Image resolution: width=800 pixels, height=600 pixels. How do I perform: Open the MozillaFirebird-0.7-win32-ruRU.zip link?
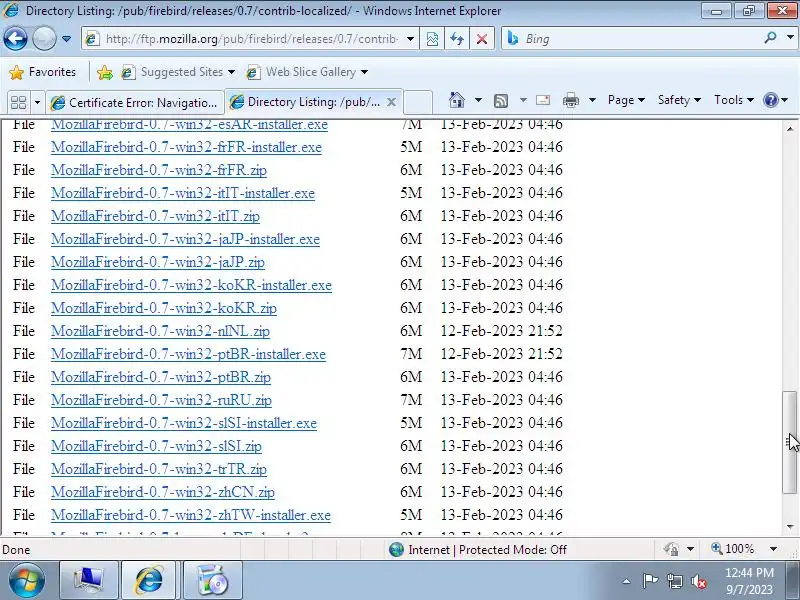[x=161, y=399]
